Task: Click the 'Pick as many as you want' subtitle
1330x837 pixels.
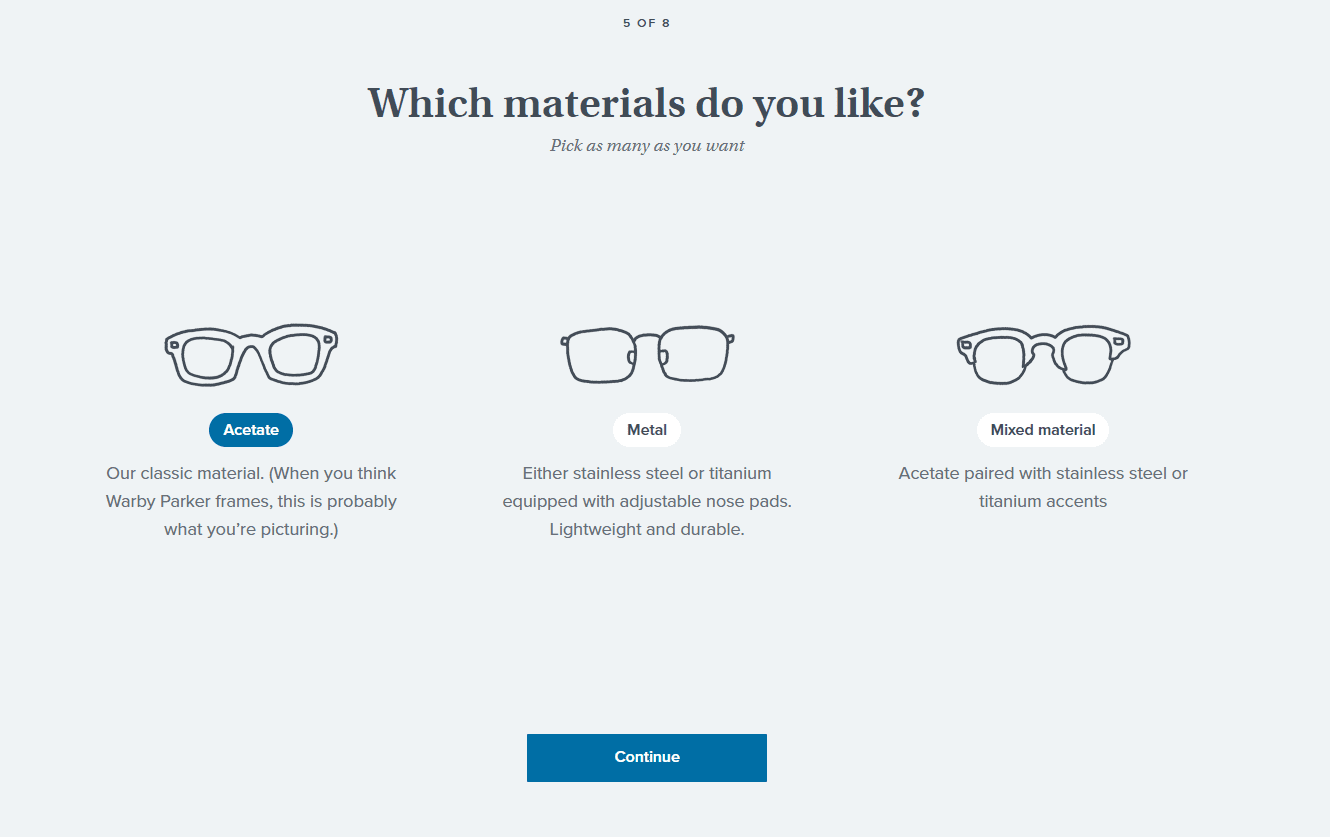Action: click(647, 146)
